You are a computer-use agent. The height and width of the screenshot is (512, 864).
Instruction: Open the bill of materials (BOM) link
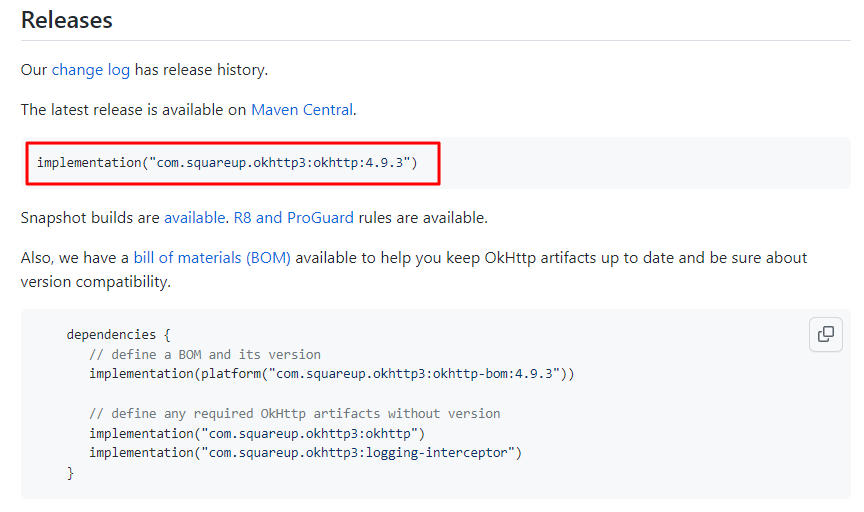(x=212, y=258)
